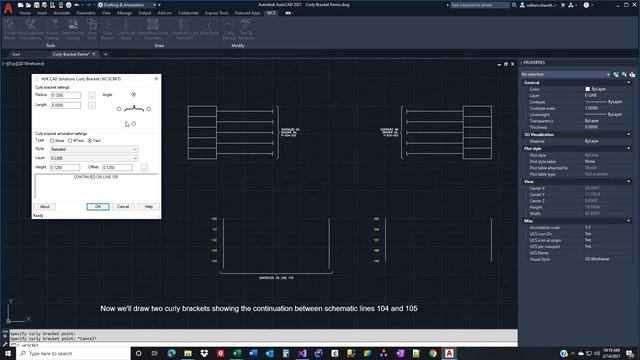Screen dimensions: 640x360
Task: Click OK in the Curly Bracket dialog
Action: pyautogui.click(x=98, y=207)
